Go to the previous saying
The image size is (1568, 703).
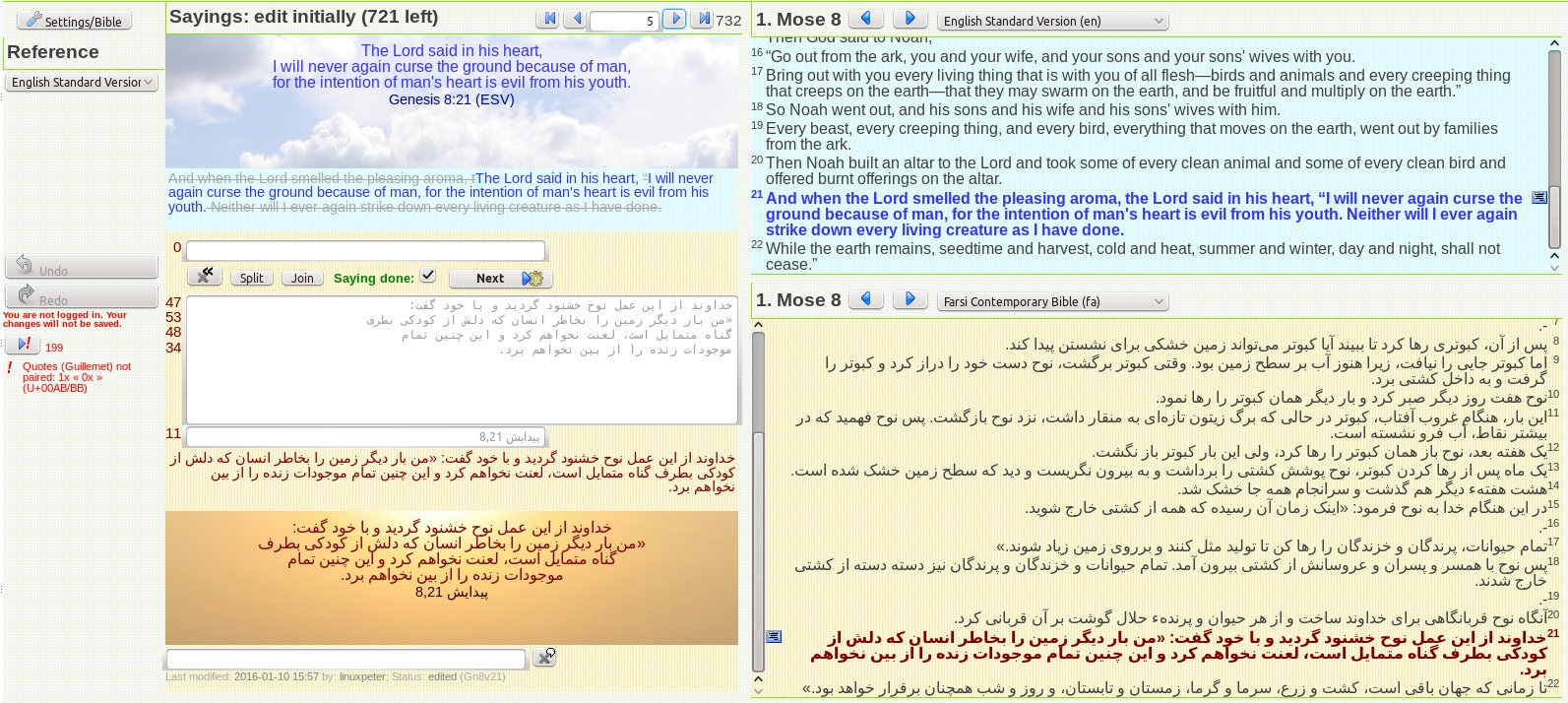pos(575,20)
